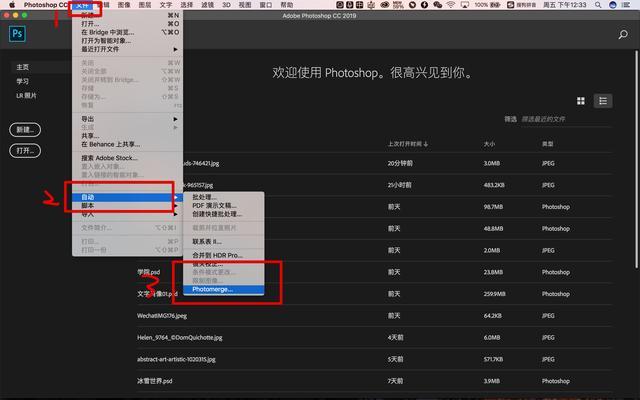Open the 窗口 (Window) menu
This screenshot has height=400, width=640.
tap(266, 5)
